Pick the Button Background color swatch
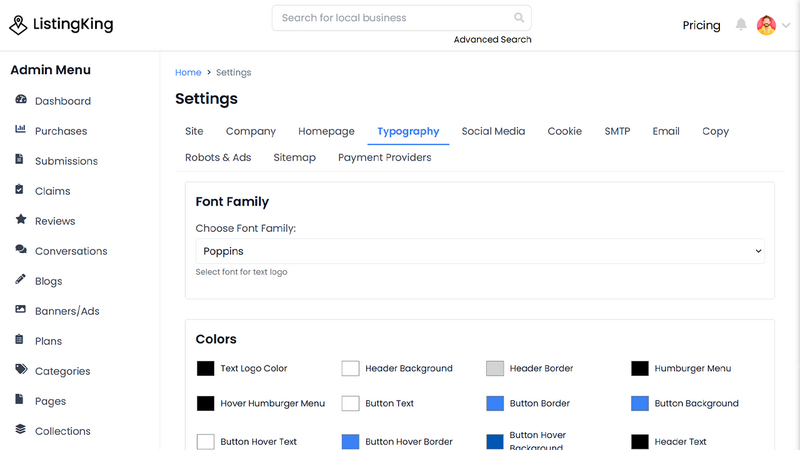Image resolution: width=800 pixels, height=450 pixels. [640, 404]
